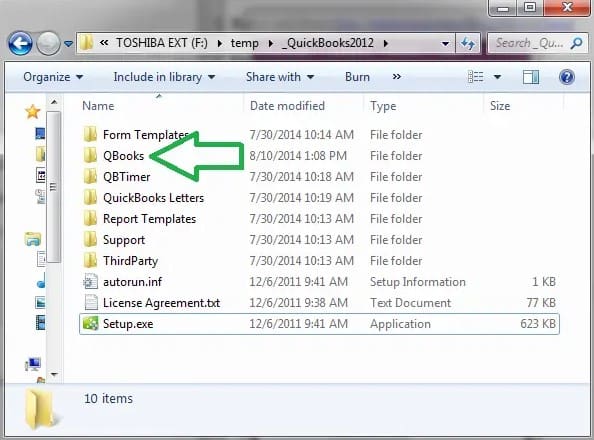Click the autorun.inf file name
This screenshot has height=440, width=594.
[x=132, y=282]
